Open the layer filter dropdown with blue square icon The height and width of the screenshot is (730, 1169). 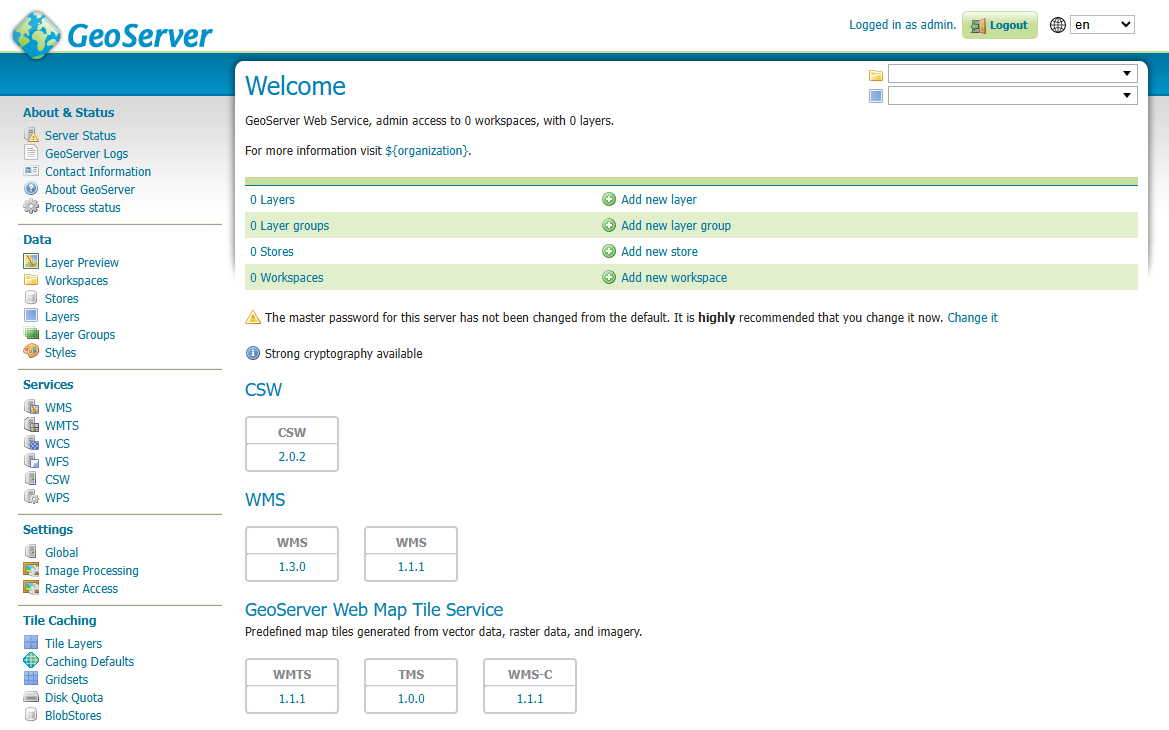(1012, 95)
